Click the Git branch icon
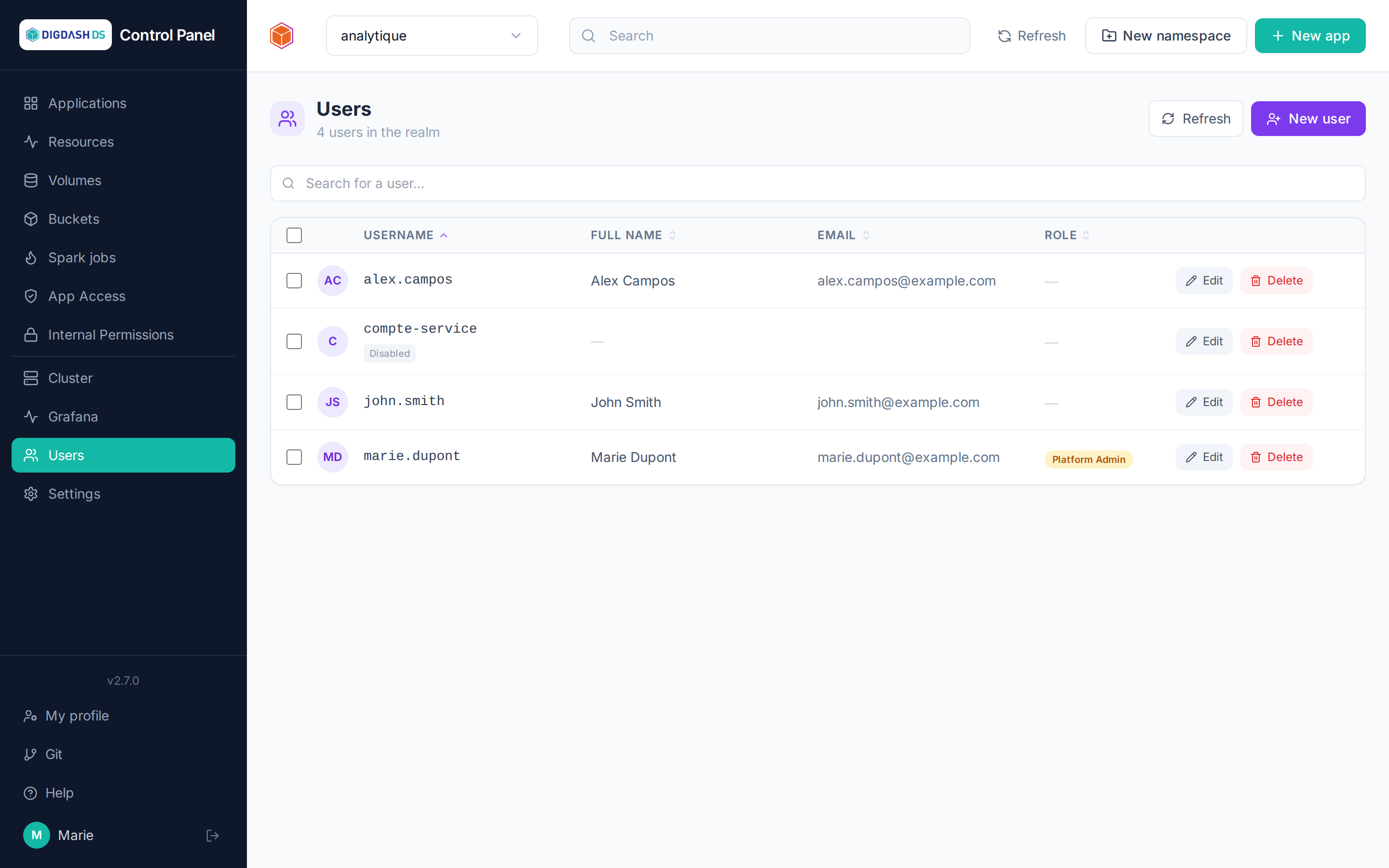Viewport: 1389px width, 868px height. 30,754
